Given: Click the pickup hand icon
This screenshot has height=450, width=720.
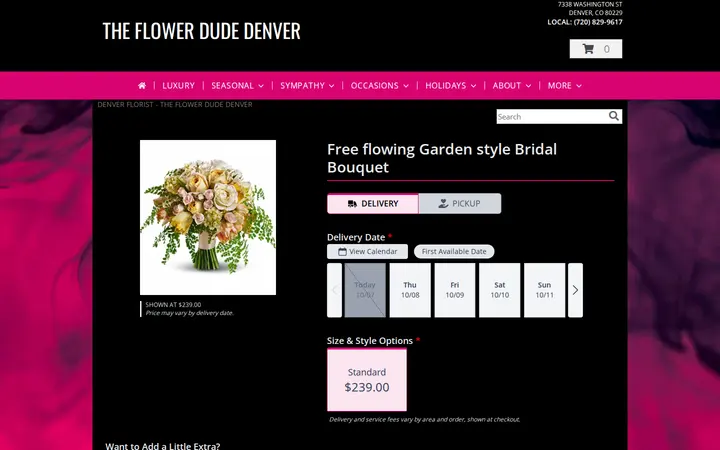Looking at the screenshot, I should pyautogui.click(x=443, y=203).
